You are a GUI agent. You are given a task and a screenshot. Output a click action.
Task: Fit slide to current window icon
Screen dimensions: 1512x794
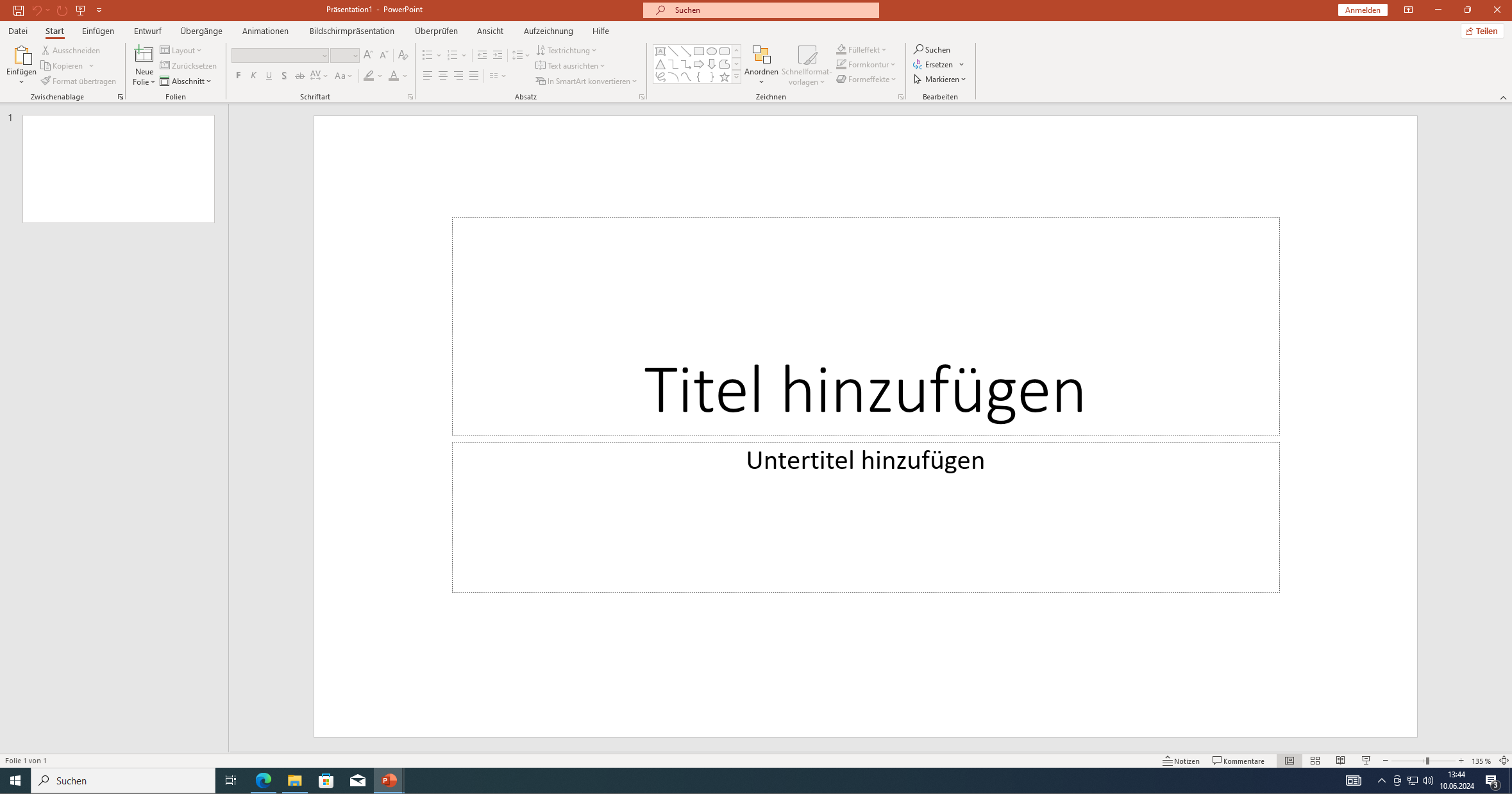pos(1504,761)
